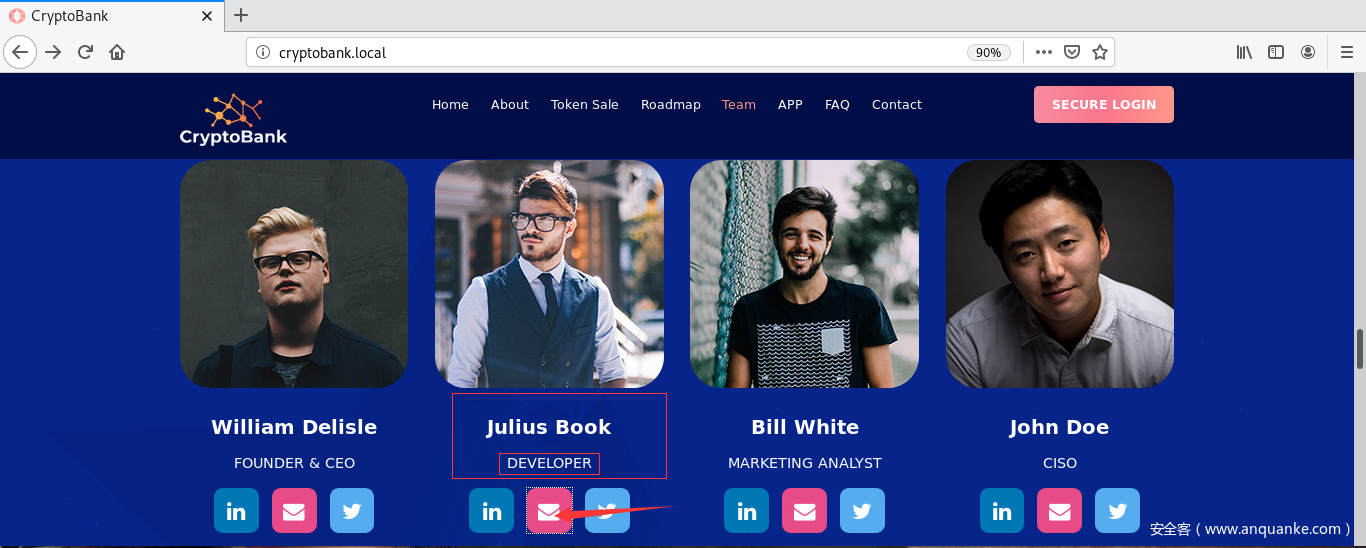The image size is (1366, 548).
Task: Click the 90% zoom level indicator
Action: click(988, 52)
